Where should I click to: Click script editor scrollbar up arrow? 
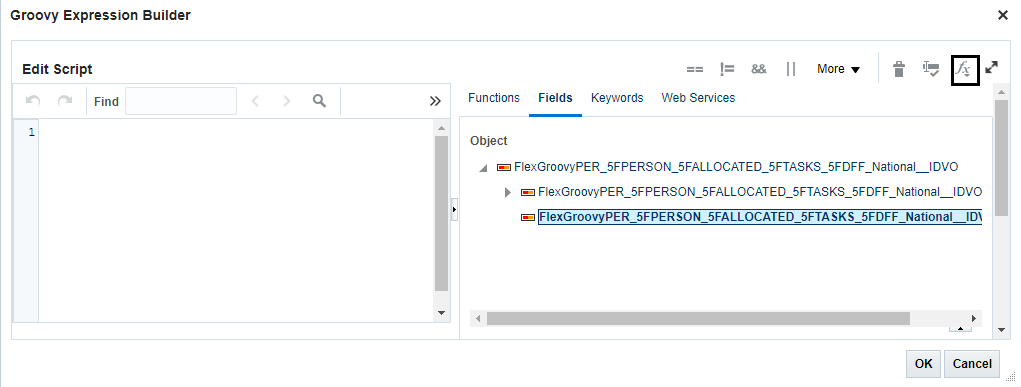(x=441, y=128)
